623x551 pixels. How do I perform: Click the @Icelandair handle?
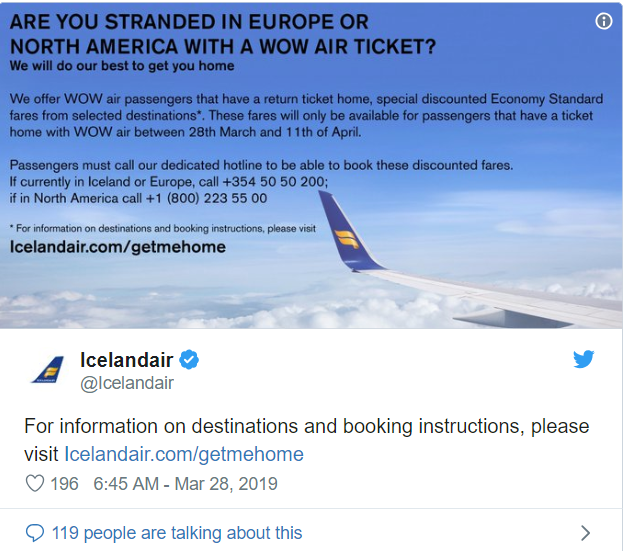(127, 383)
